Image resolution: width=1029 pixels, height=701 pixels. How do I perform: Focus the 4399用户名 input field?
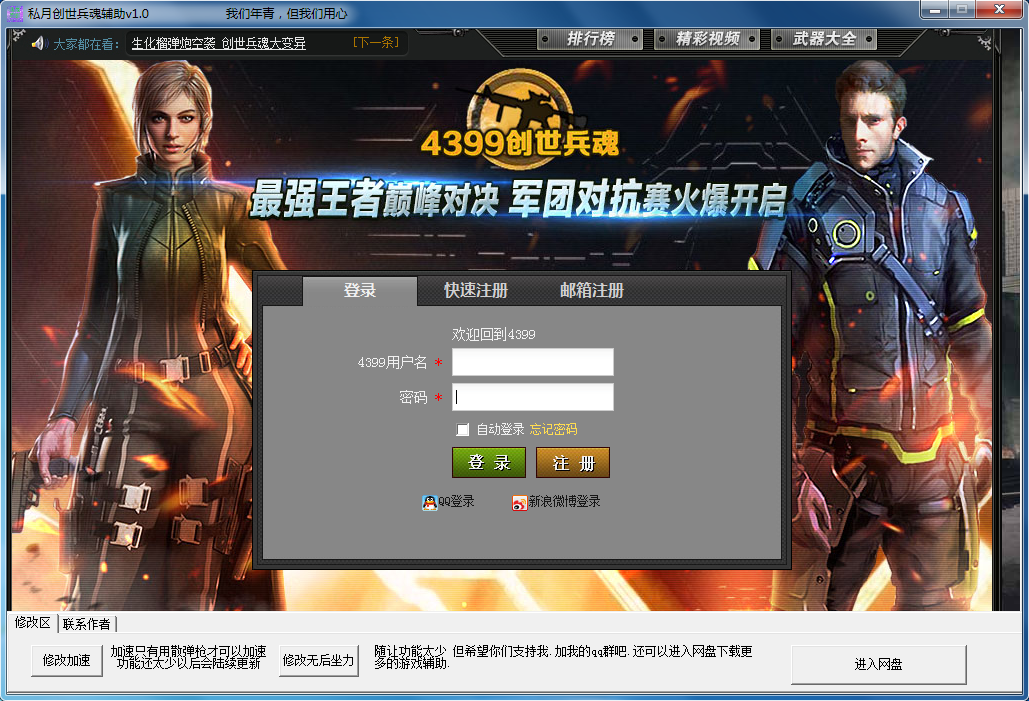click(x=533, y=362)
